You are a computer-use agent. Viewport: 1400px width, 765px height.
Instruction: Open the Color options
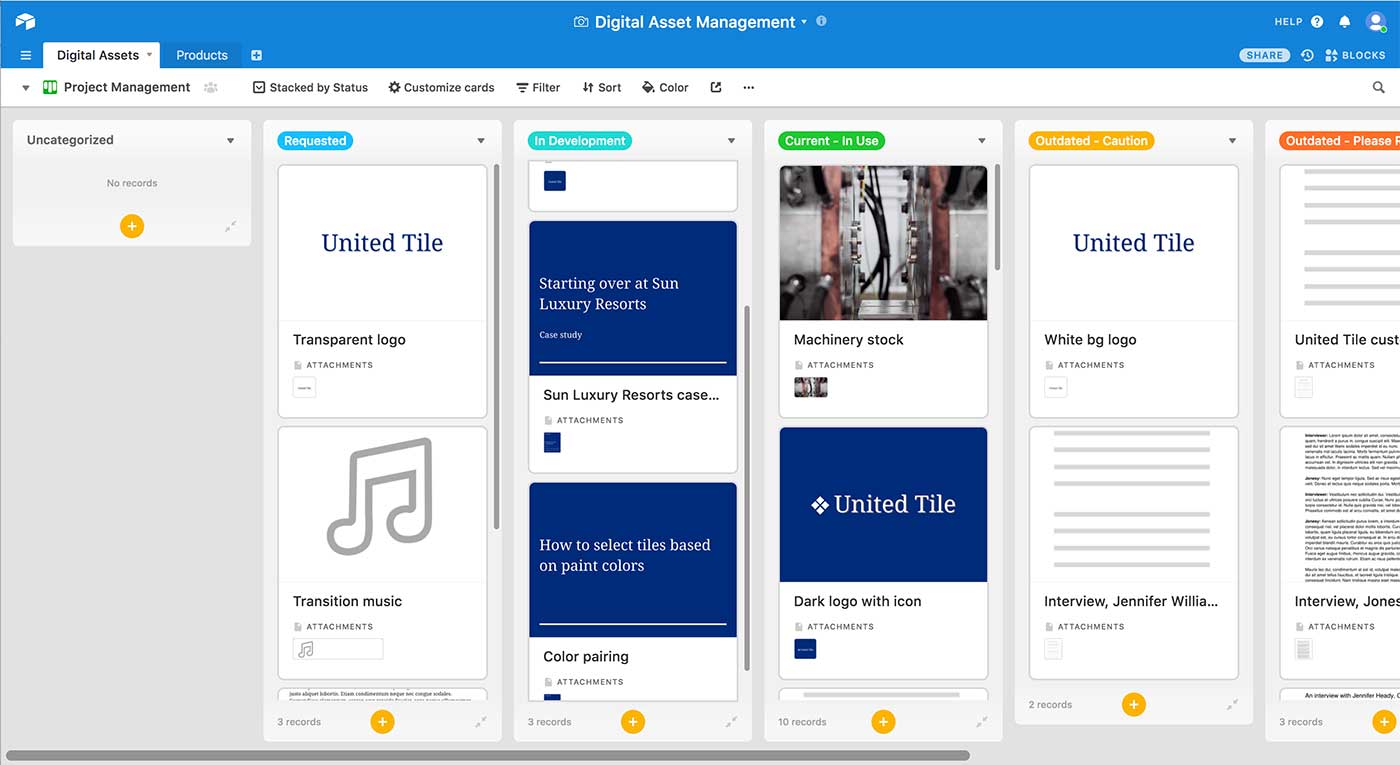[x=665, y=87]
